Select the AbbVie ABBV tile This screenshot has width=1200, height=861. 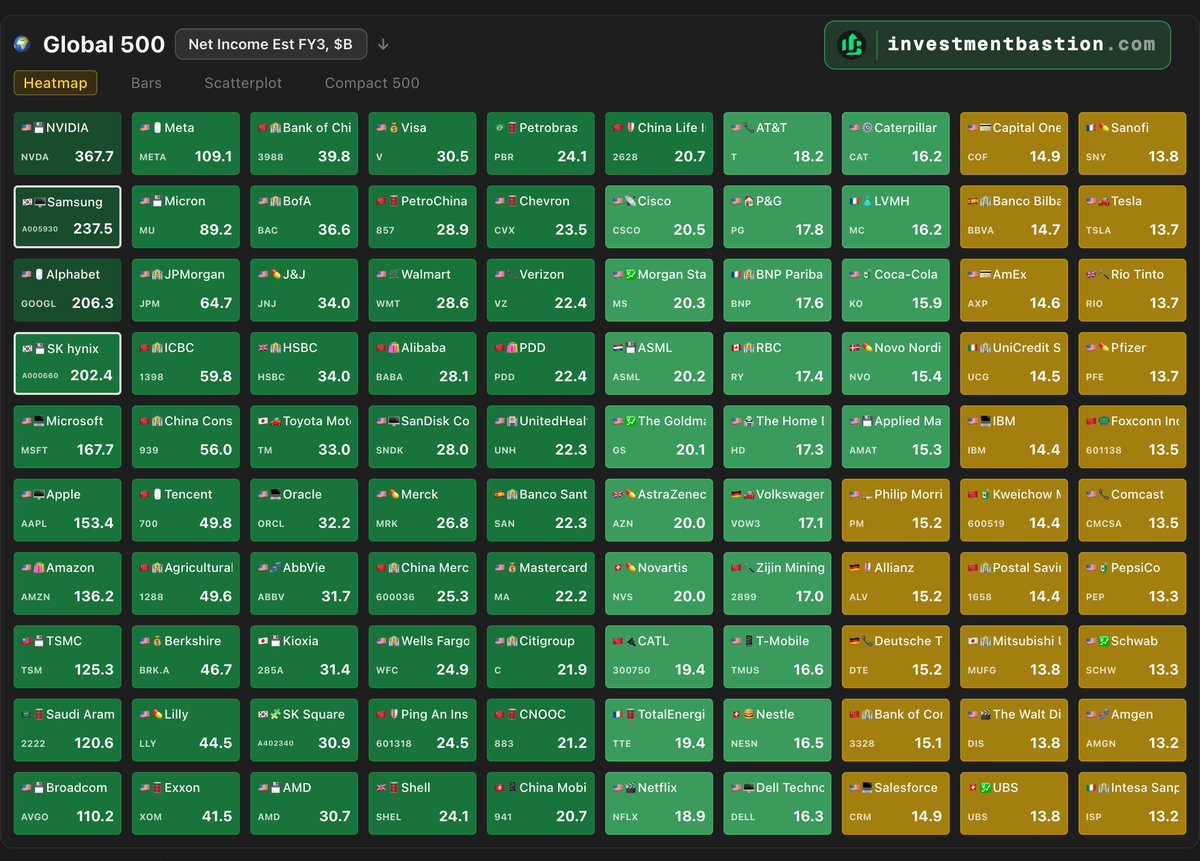304,583
